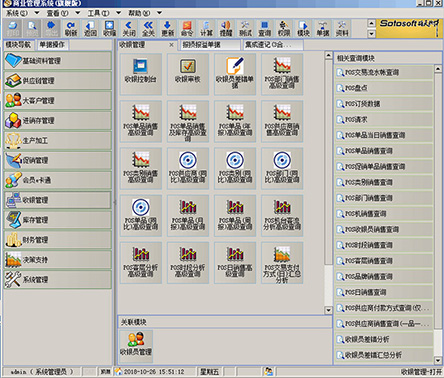This screenshot has height=378, width=444.
Task: Click toolbar scroll-up arrow beside Sotosoft logo
Action: (371, 23)
